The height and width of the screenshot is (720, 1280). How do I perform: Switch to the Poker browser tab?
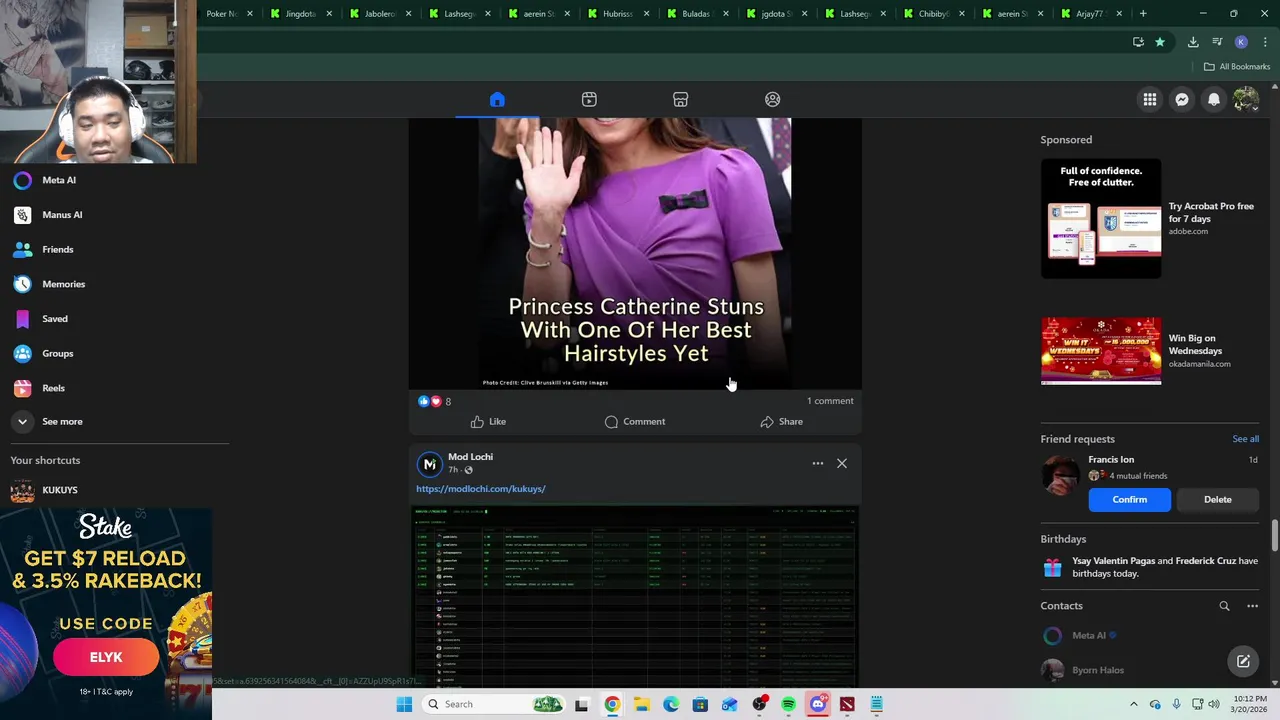(222, 14)
